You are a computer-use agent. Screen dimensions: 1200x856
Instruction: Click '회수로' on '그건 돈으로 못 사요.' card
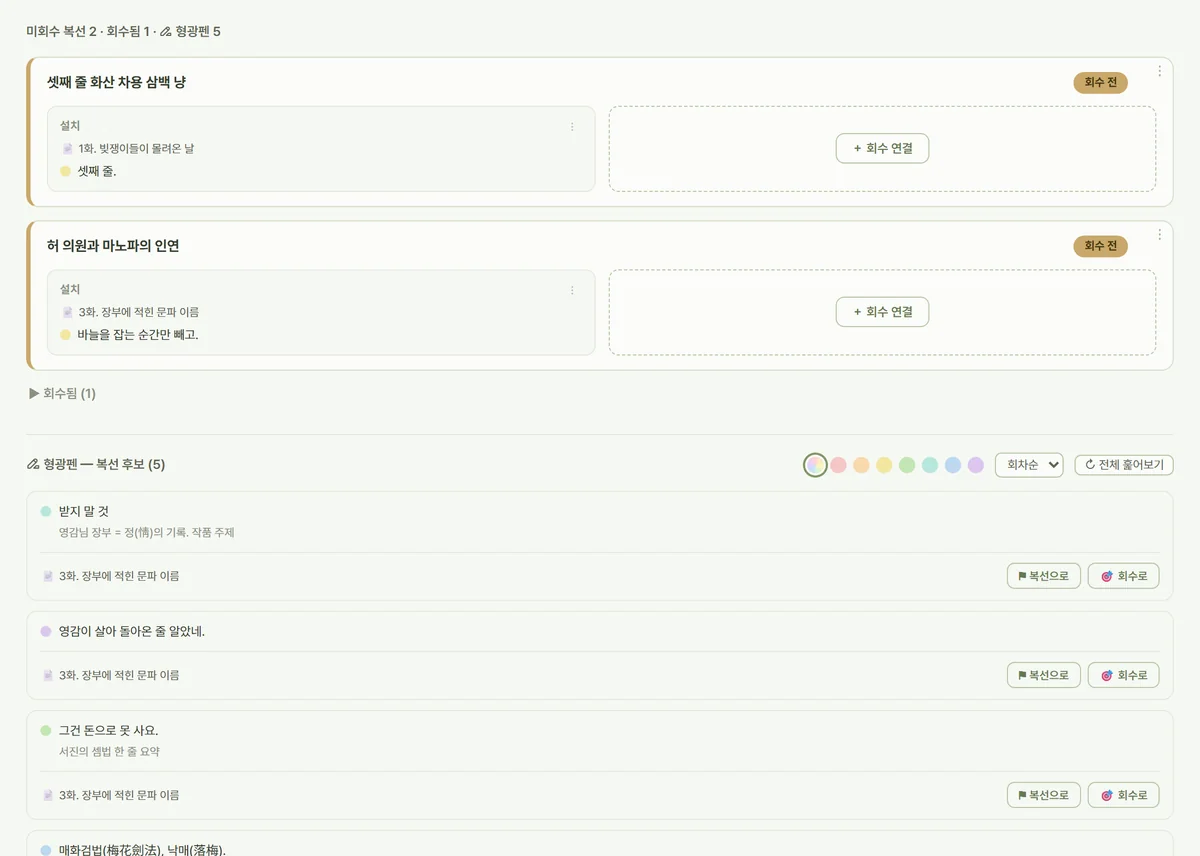1124,795
